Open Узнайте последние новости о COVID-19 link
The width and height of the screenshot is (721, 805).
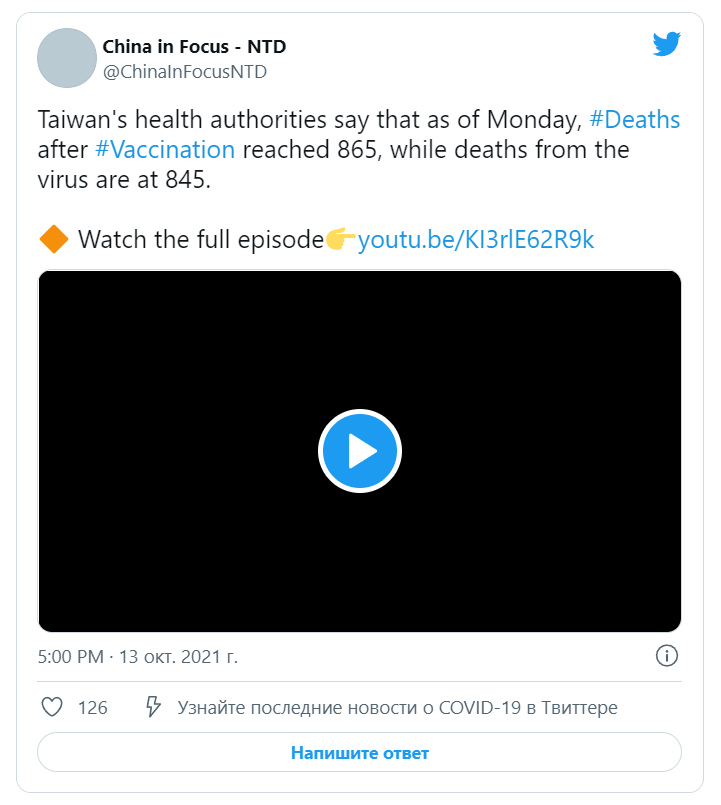point(397,707)
